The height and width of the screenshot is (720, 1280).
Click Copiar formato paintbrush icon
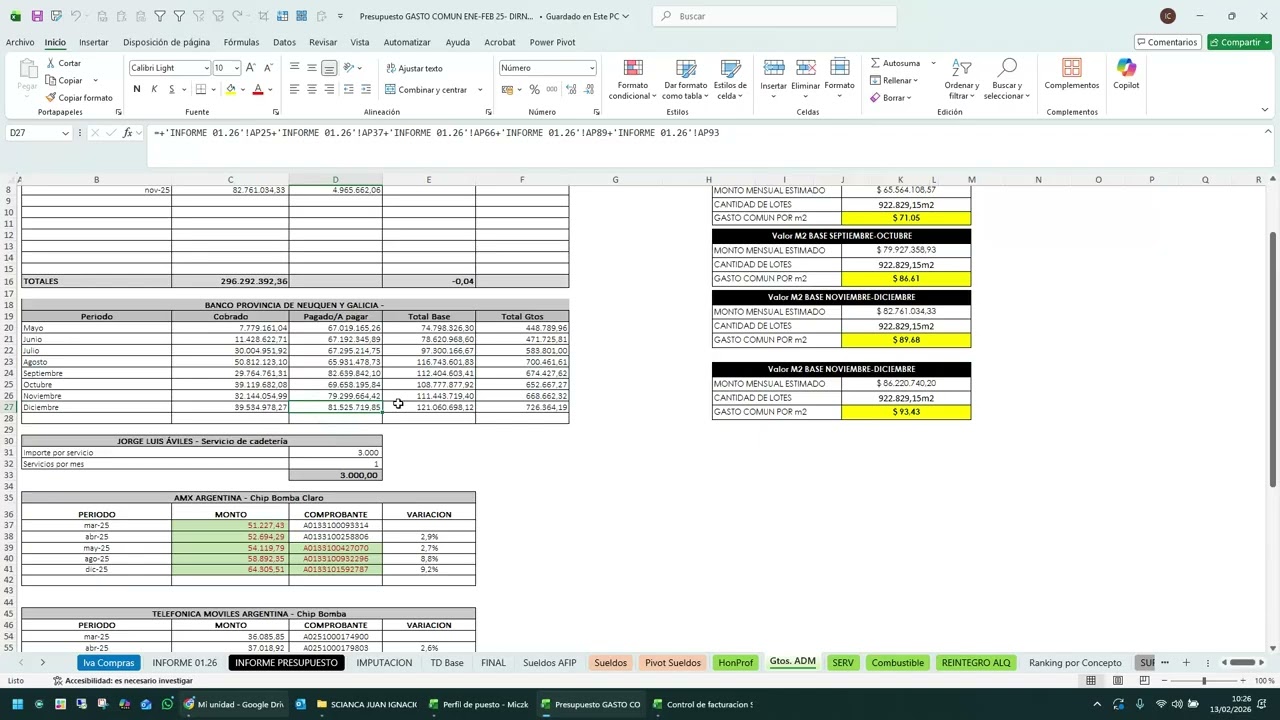pos(50,97)
